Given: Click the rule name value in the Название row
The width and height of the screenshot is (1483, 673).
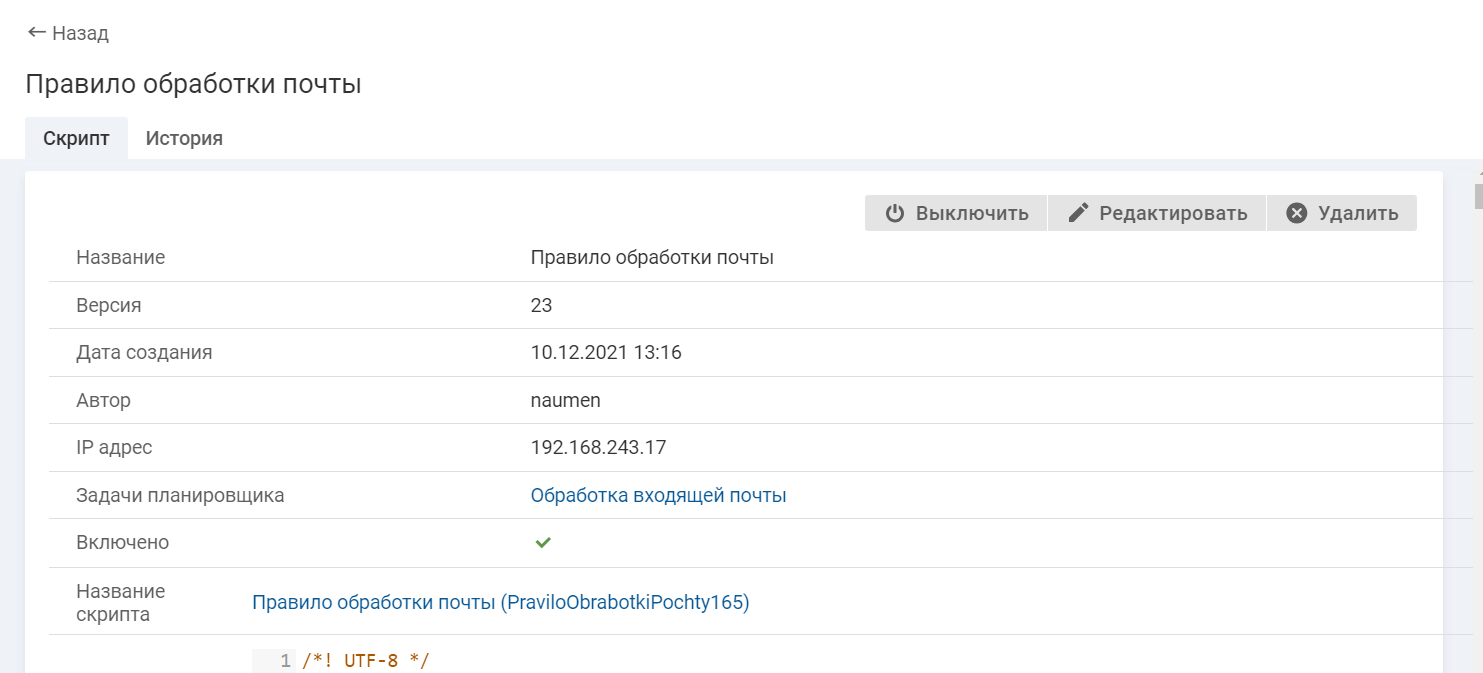Looking at the screenshot, I should pyautogui.click(x=652, y=257).
